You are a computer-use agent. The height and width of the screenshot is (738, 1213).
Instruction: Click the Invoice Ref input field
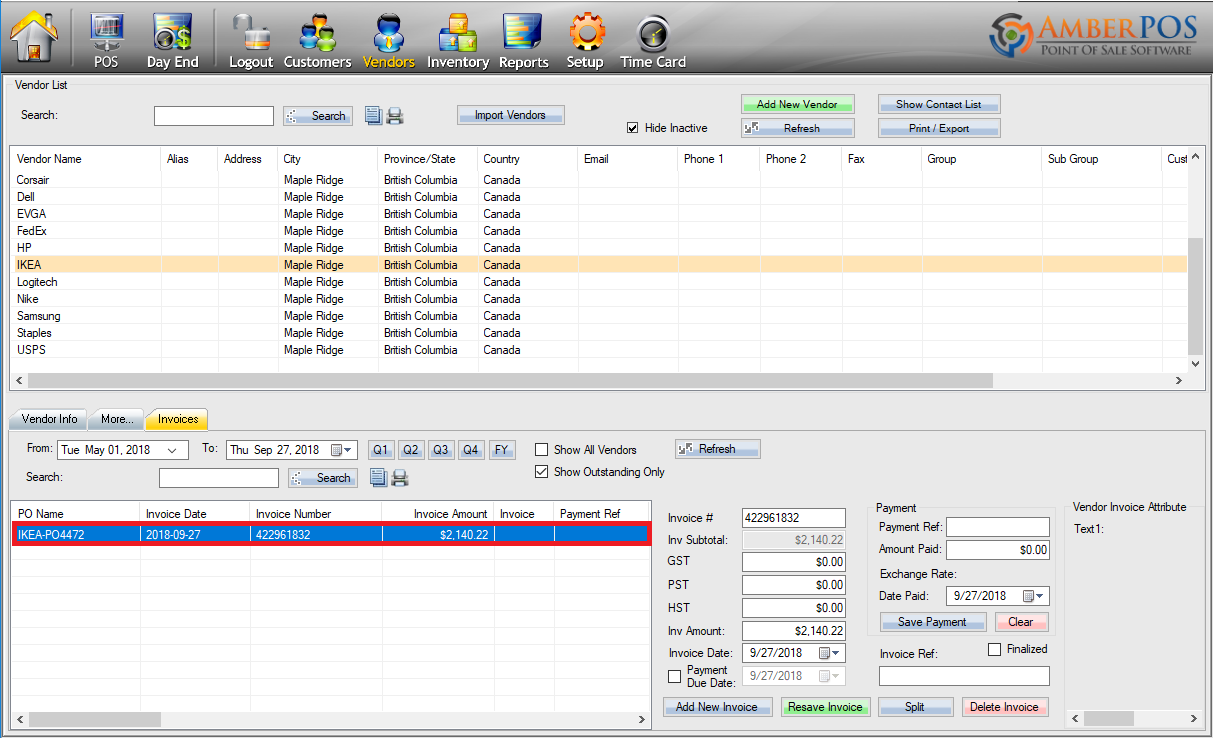964,676
